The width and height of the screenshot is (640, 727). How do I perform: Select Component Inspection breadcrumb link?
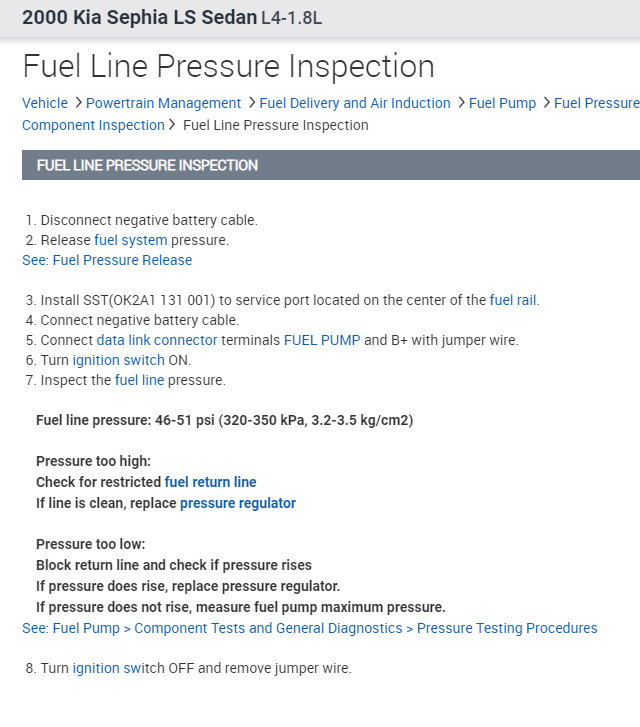93,125
